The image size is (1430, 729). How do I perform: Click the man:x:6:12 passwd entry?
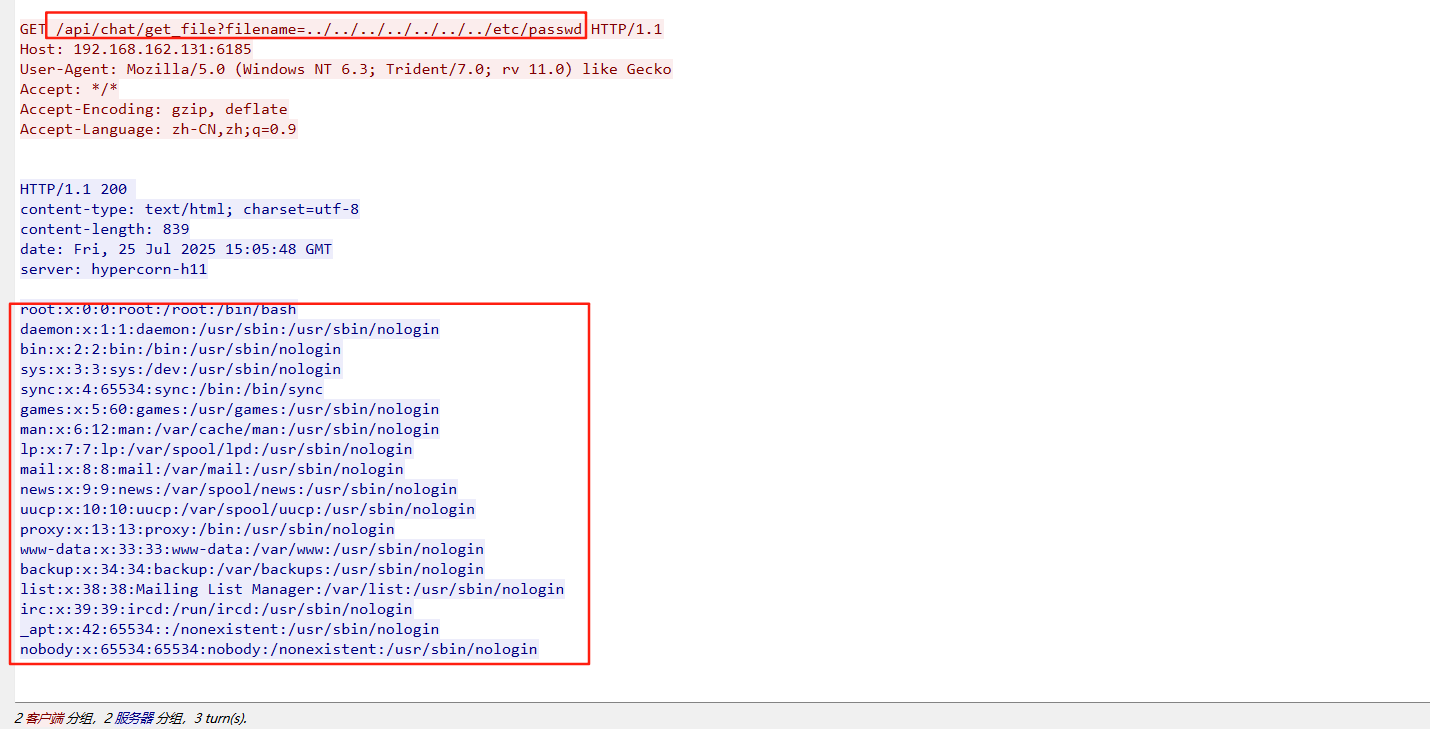tap(230, 429)
